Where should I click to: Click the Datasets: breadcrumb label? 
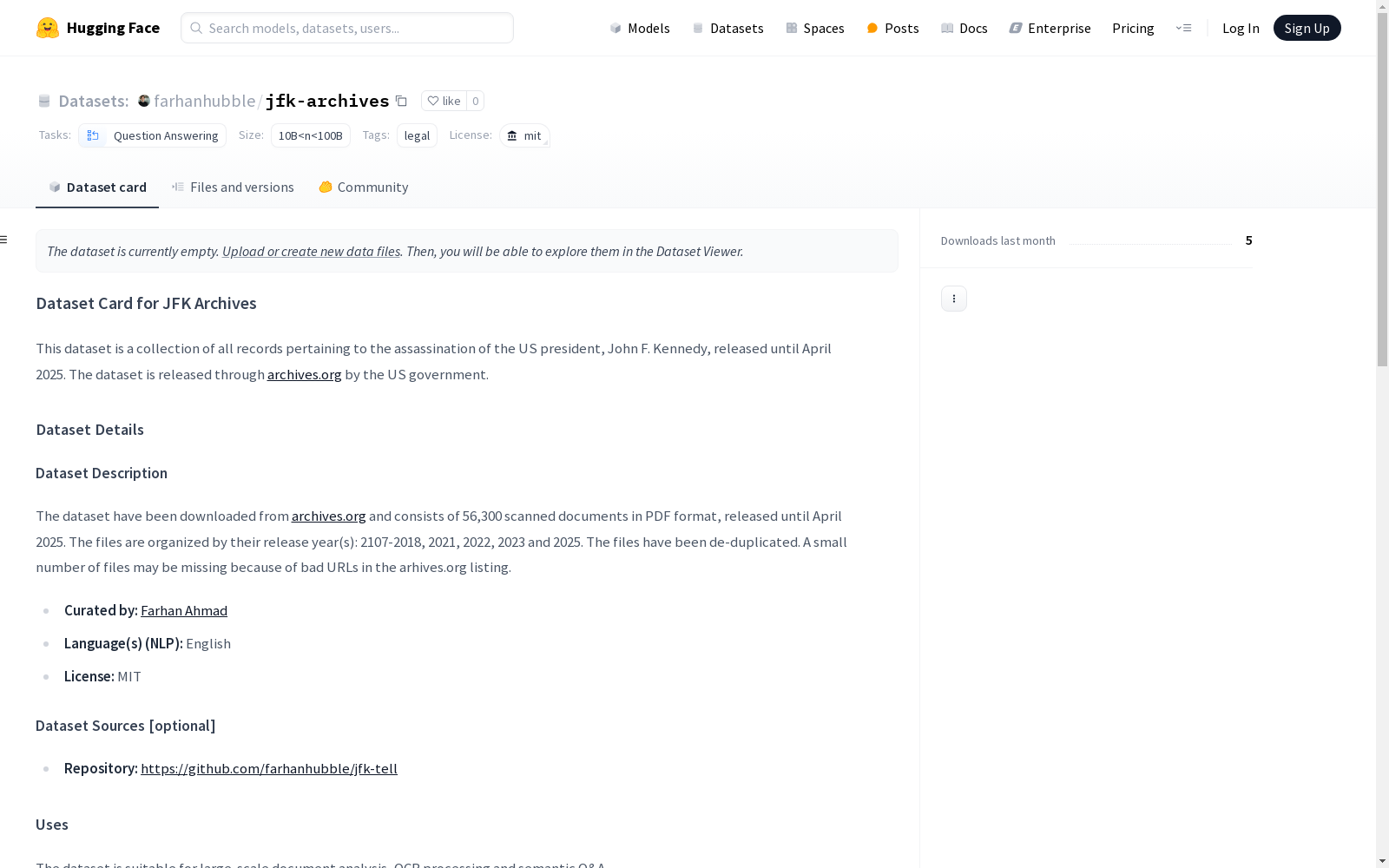point(93,101)
